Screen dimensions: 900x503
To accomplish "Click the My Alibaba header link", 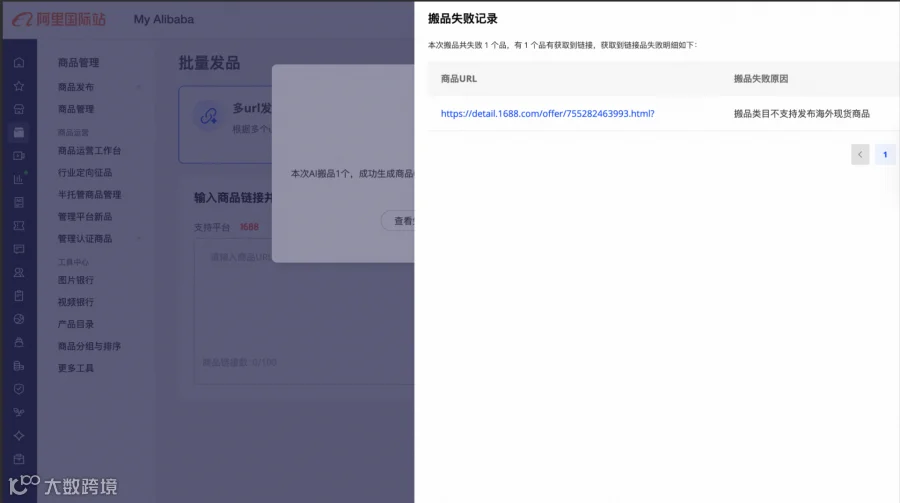I will coord(164,20).
